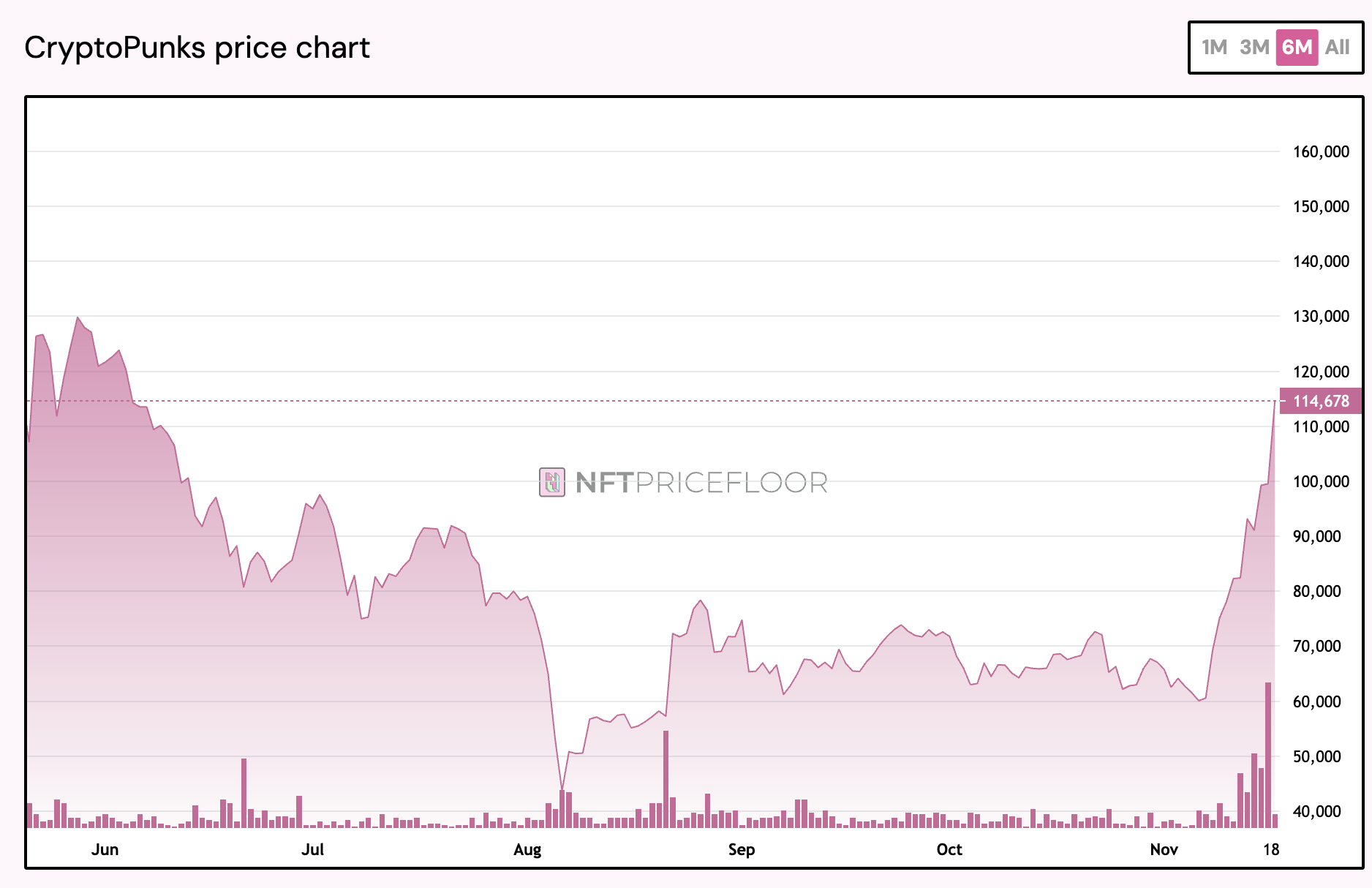
Task: Click the 114,678 current price label
Action: click(x=1321, y=401)
